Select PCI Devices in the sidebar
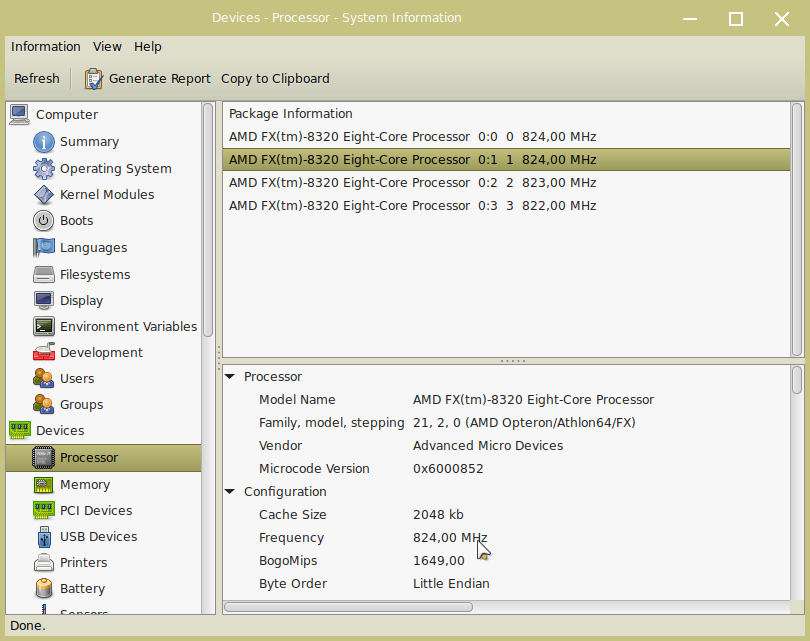This screenshot has width=810, height=641. point(103,510)
